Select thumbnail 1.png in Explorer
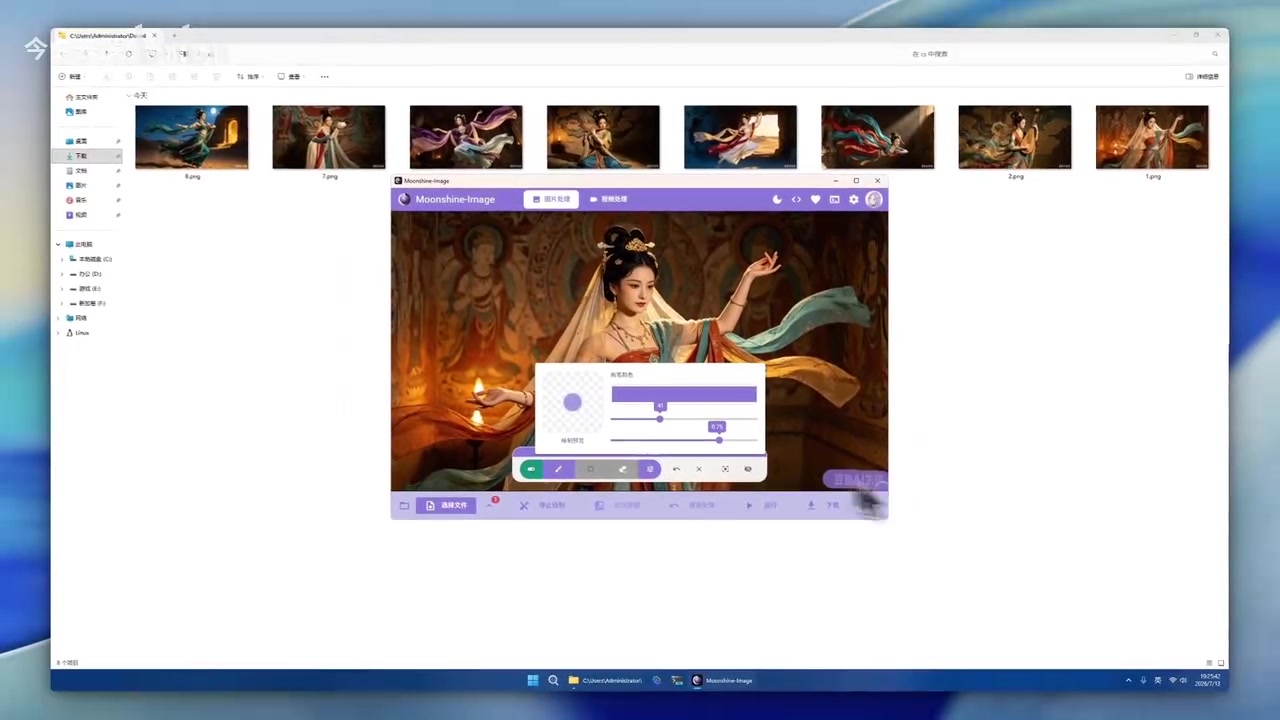The width and height of the screenshot is (1280, 720). pyautogui.click(x=1152, y=138)
